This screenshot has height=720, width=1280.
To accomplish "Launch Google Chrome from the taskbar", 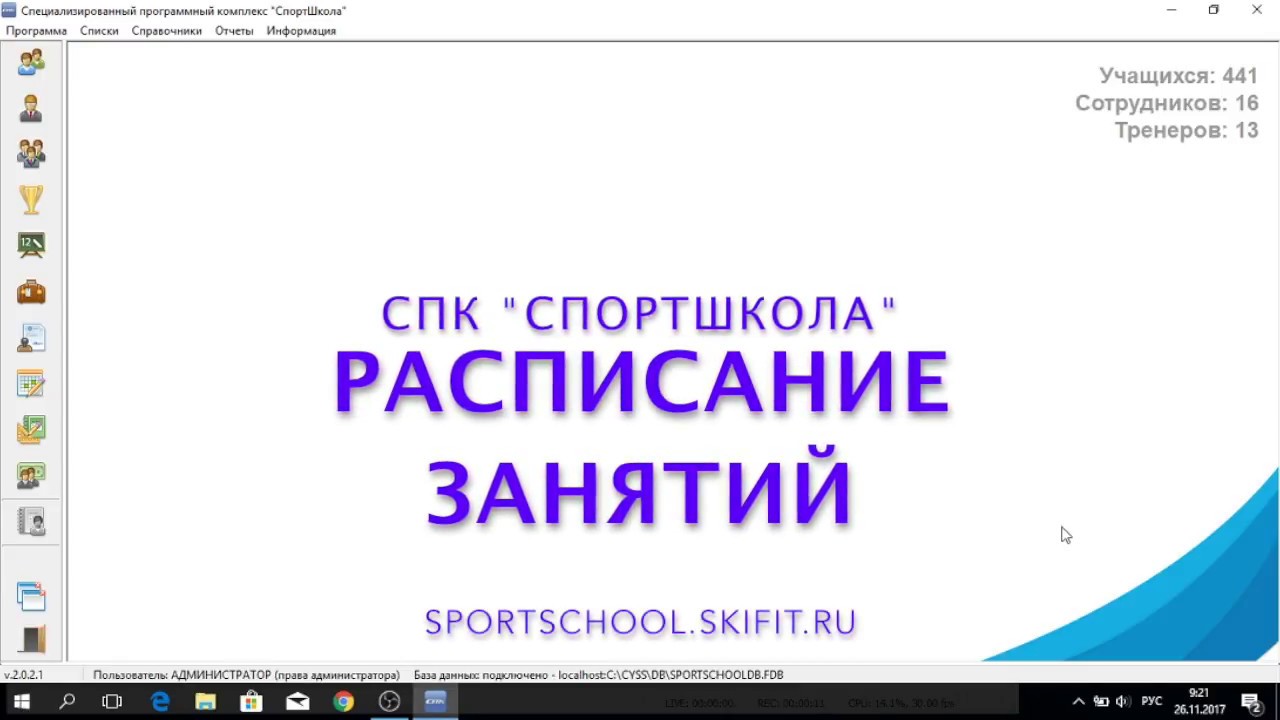I will pyautogui.click(x=343, y=702).
